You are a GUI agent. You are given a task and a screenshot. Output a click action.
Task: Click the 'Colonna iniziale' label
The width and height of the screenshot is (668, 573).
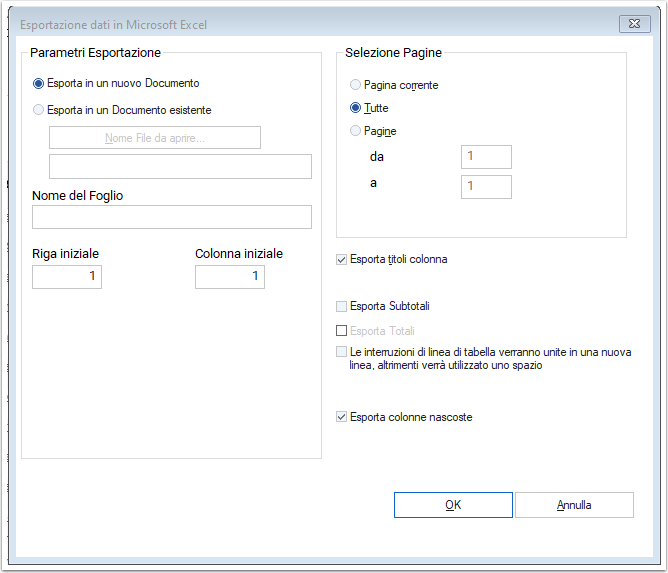(239, 253)
